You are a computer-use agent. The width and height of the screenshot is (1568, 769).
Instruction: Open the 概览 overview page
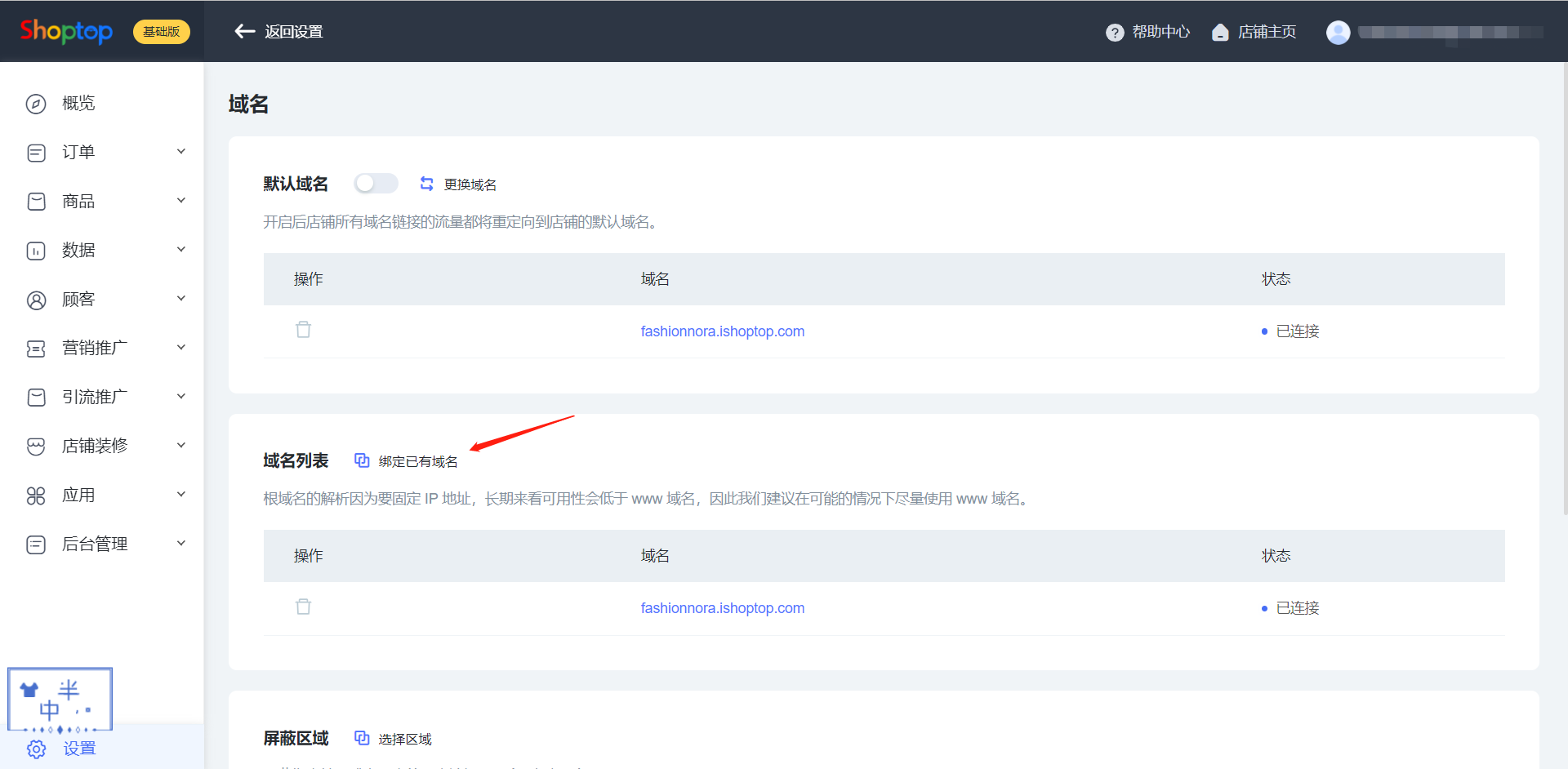click(78, 103)
